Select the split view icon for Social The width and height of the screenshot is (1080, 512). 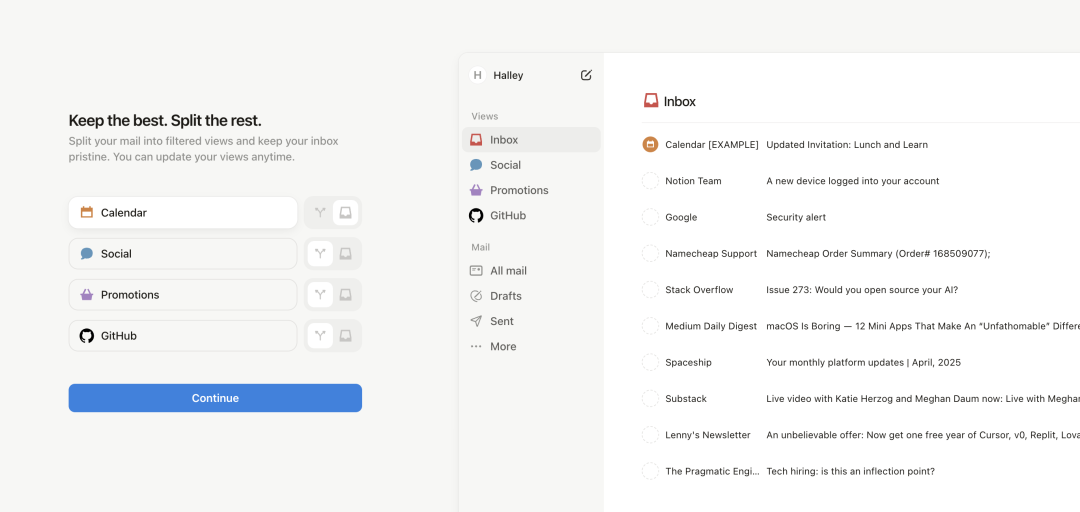[x=320, y=254]
